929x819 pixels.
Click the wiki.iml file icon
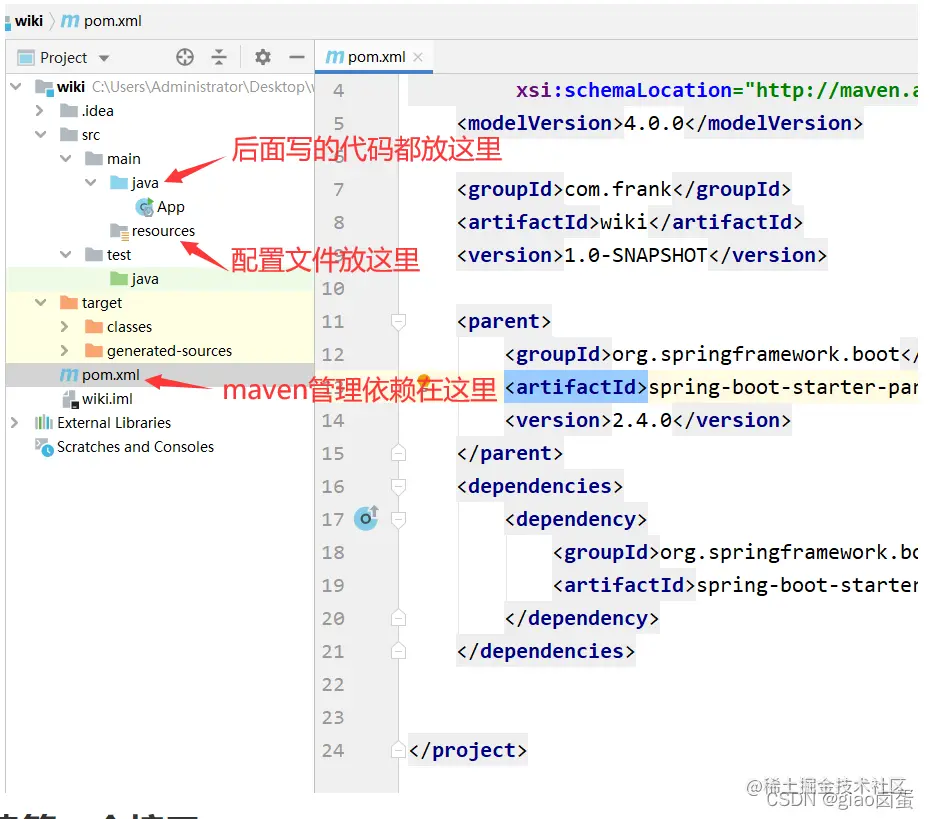pos(71,399)
